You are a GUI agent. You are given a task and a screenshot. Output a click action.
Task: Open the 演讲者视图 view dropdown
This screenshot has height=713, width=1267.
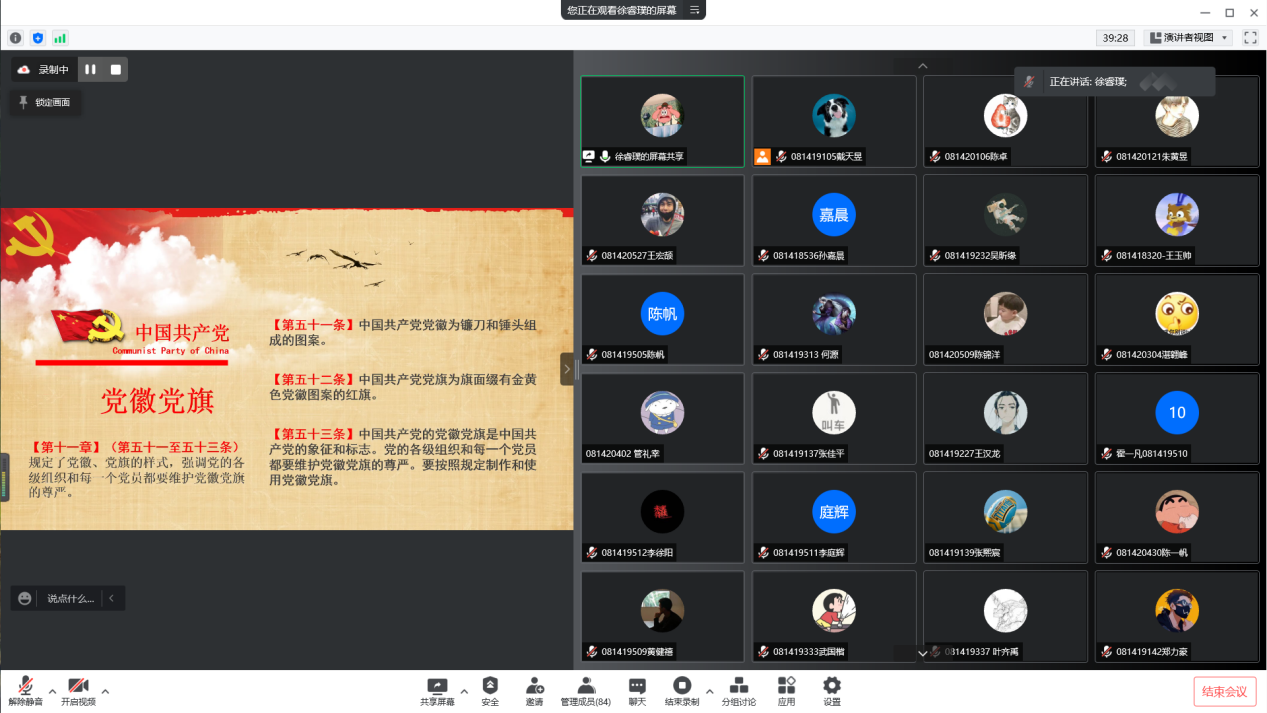click(1188, 38)
